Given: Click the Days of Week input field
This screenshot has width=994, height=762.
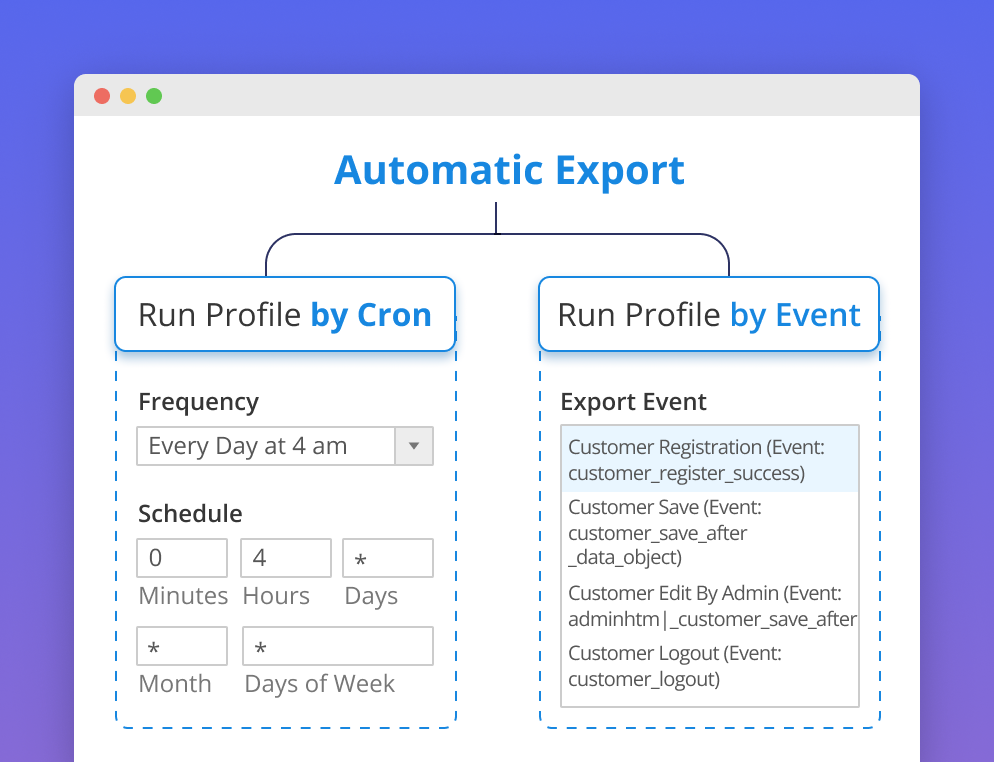Looking at the screenshot, I should 337,646.
